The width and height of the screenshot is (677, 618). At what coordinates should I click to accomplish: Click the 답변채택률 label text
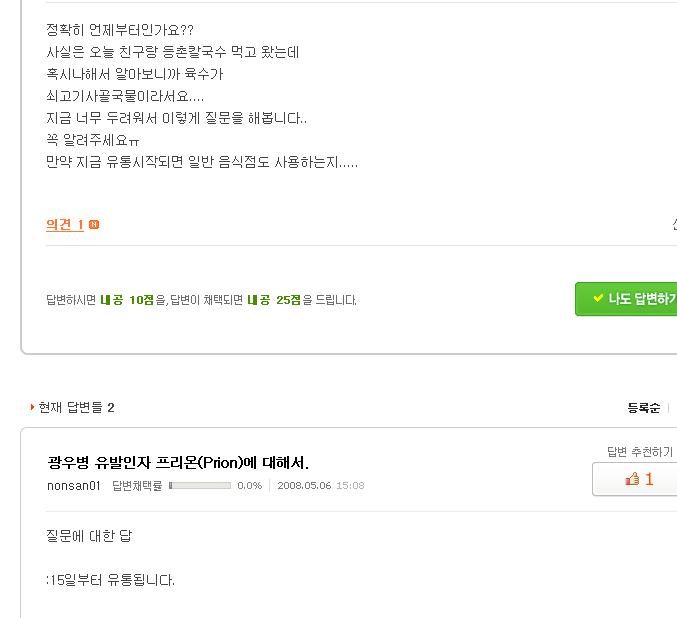tap(137, 486)
